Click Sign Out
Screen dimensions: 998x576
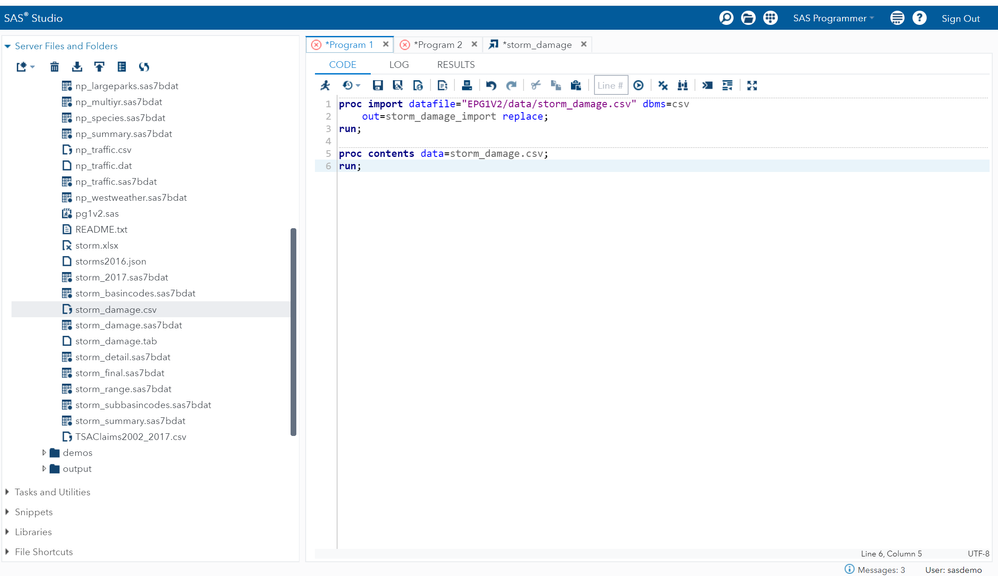point(960,18)
